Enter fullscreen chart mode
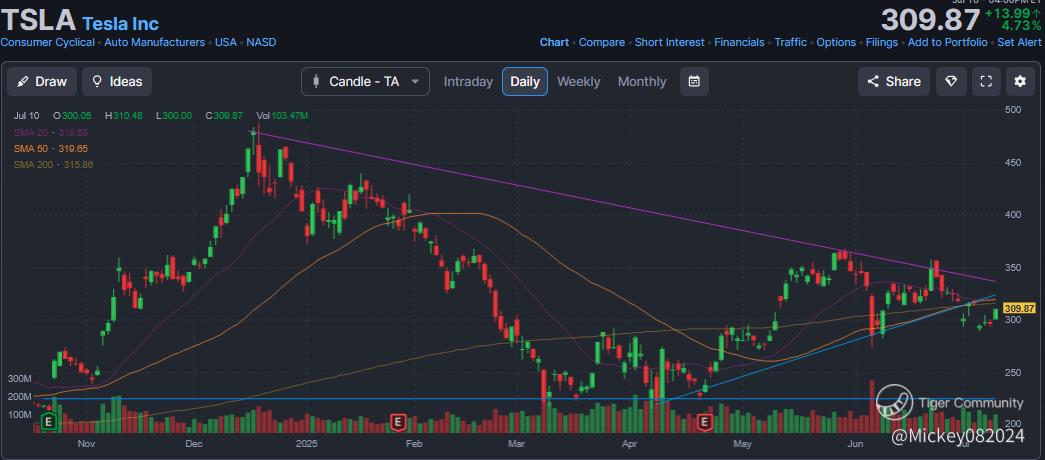 [986, 81]
